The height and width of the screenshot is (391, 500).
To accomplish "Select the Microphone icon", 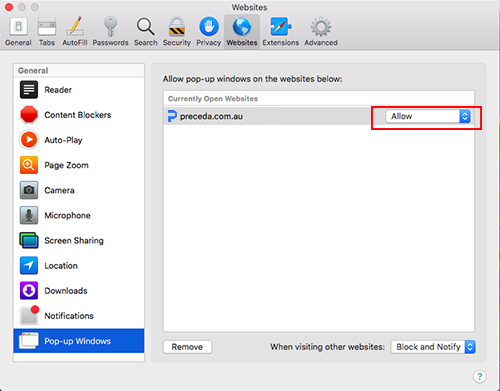I will 29,215.
